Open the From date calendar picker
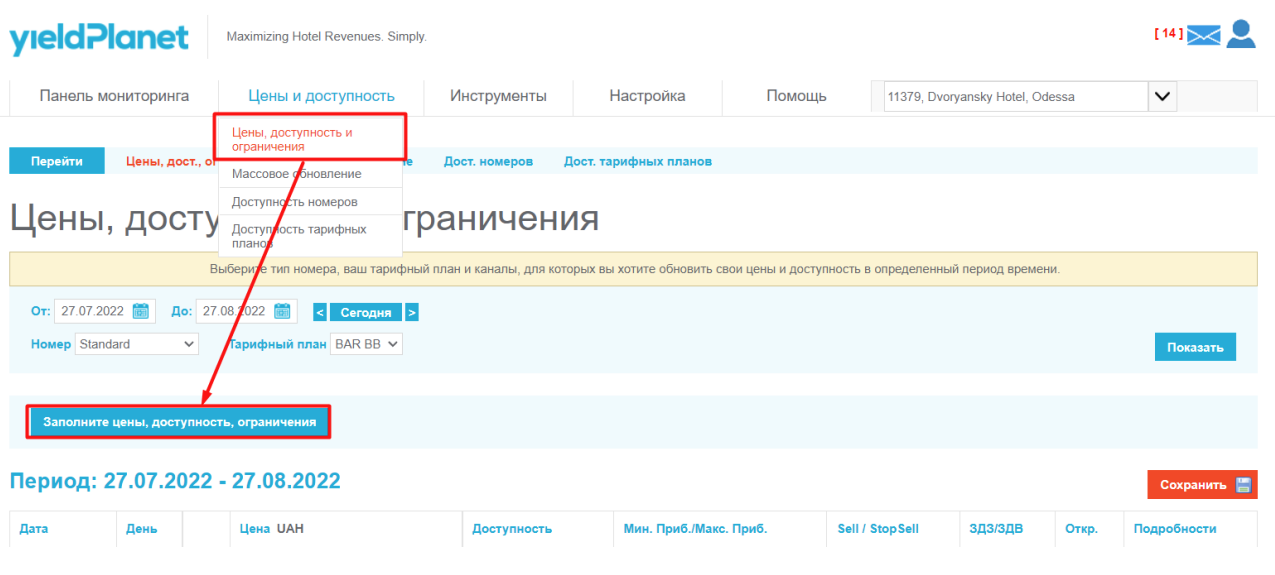The image size is (1275, 575). pyautogui.click(x=141, y=311)
